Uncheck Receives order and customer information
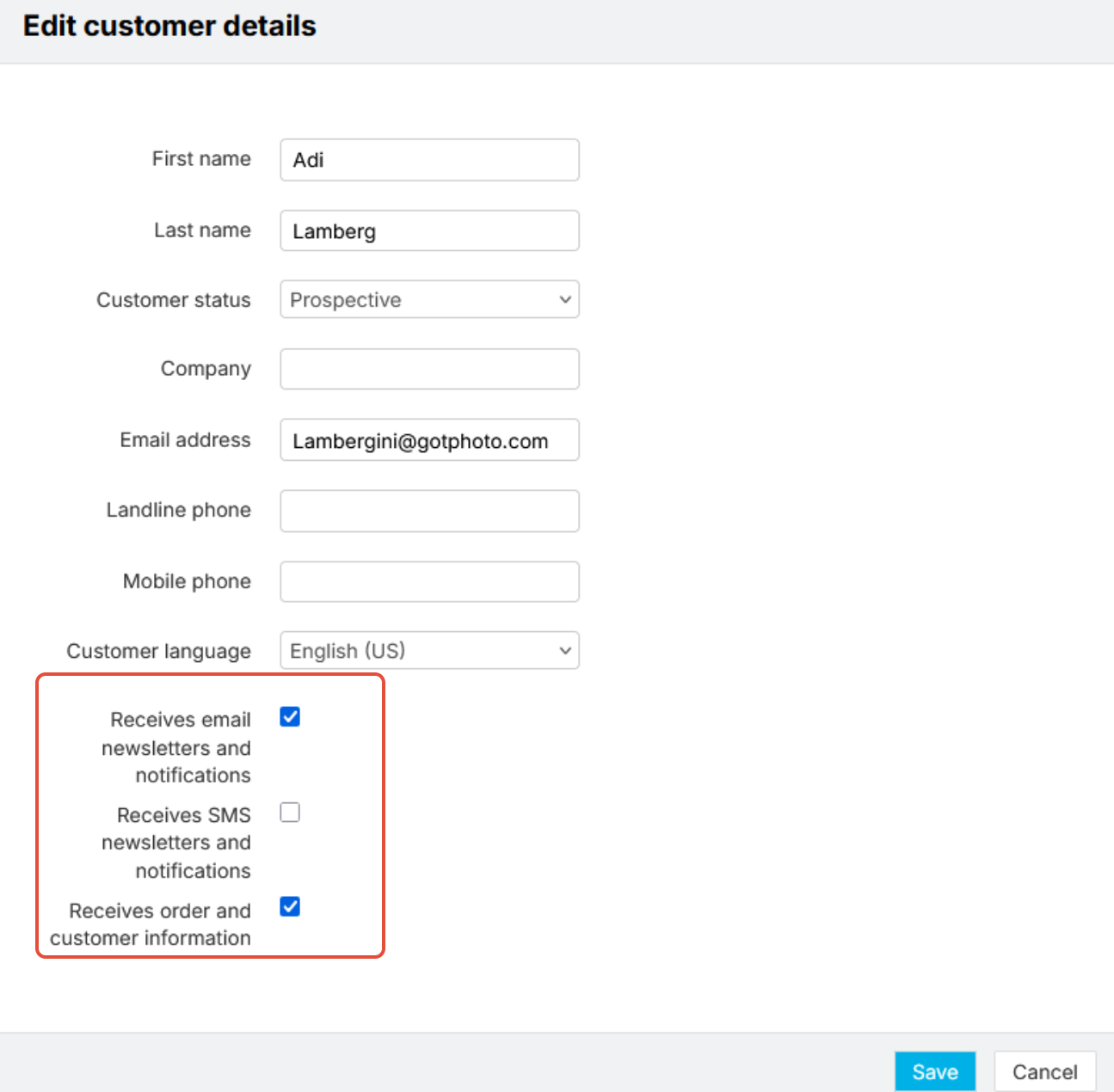 (x=290, y=906)
